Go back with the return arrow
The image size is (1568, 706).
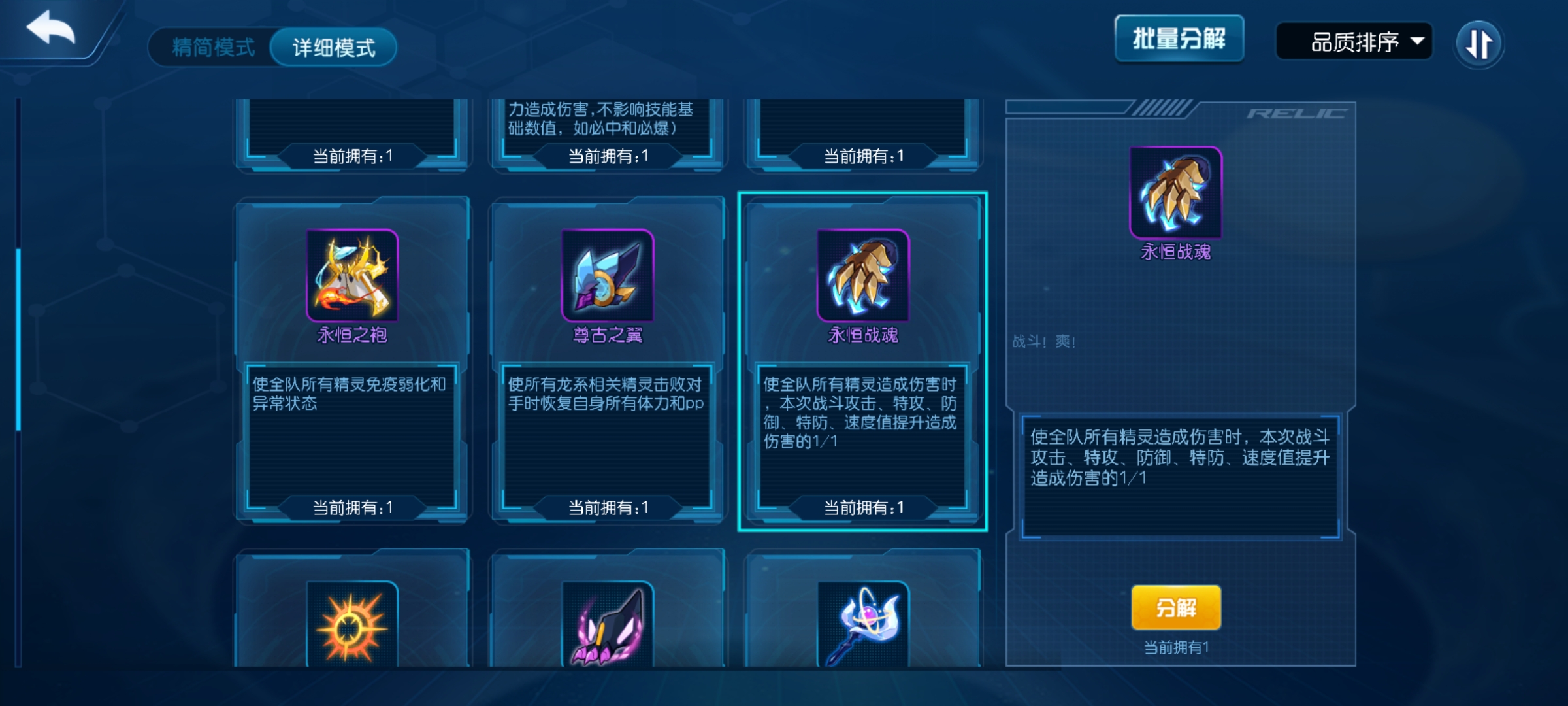tap(51, 29)
